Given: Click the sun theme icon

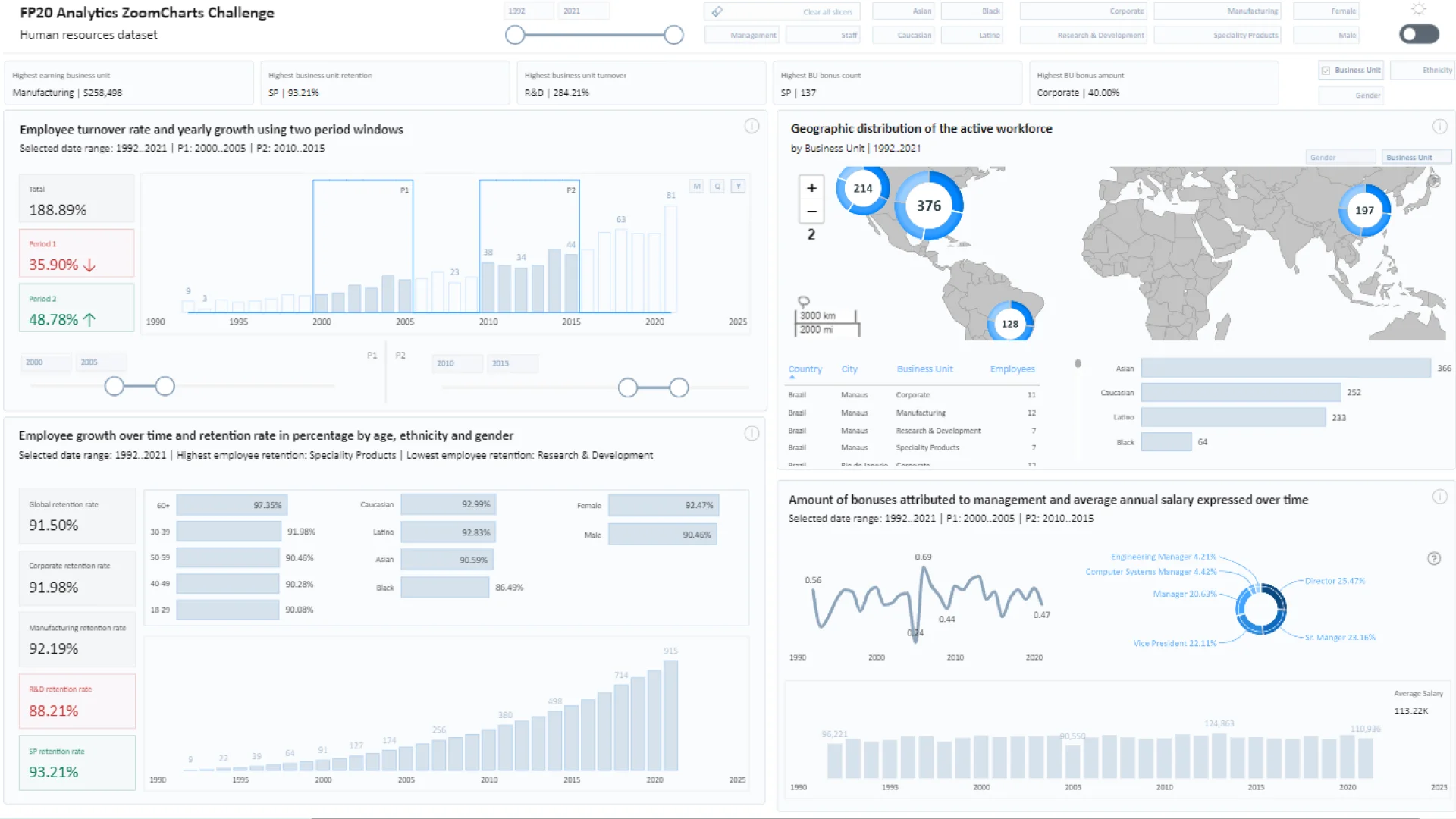Looking at the screenshot, I should click(1418, 9).
